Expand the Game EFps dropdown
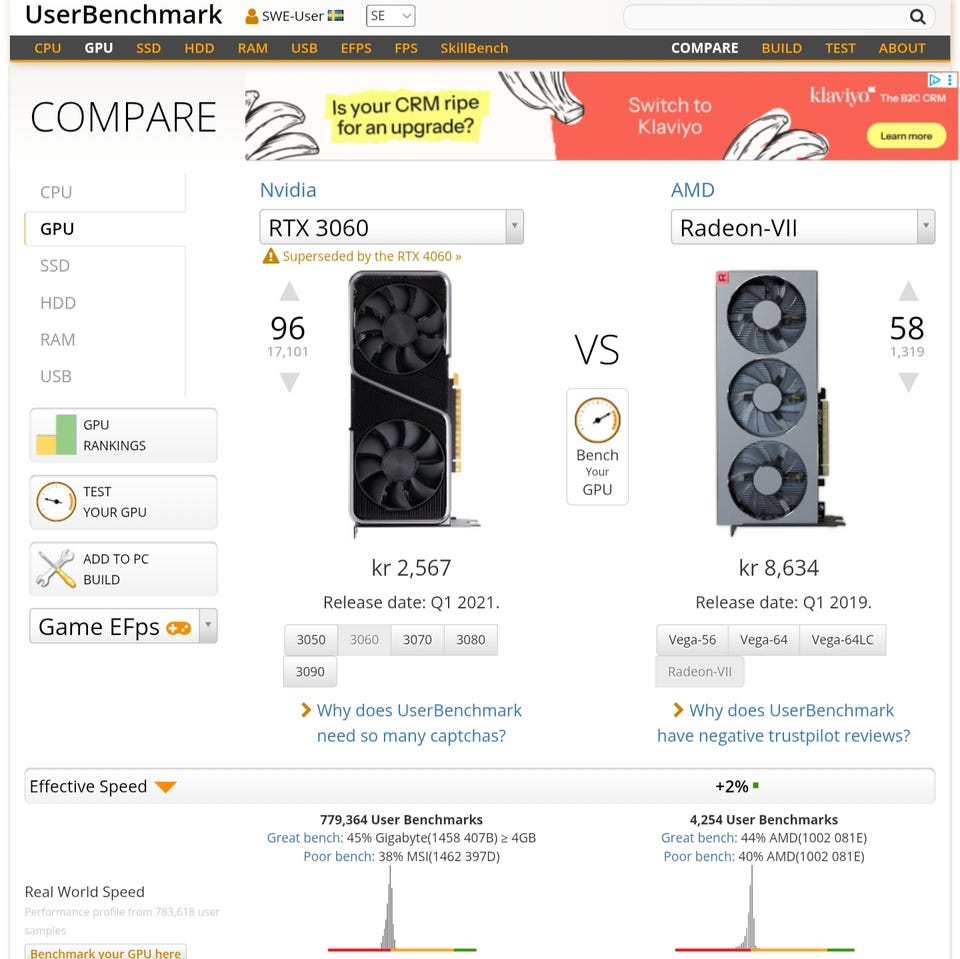The width and height of the screenshot is (960, 959). (207, 626)
